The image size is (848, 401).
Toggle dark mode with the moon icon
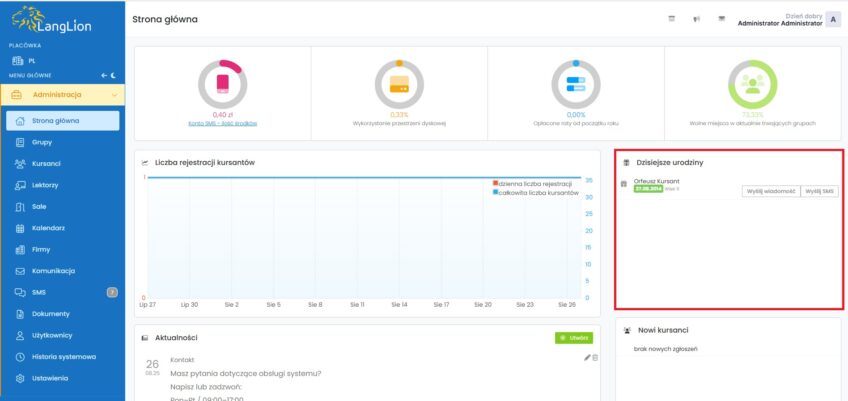(x=114, y=76)
